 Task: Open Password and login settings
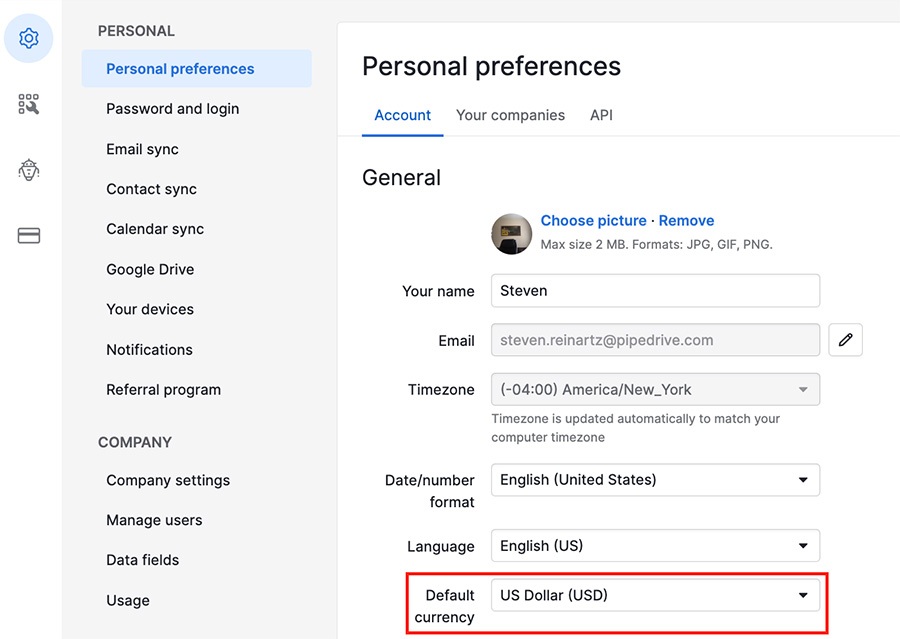coord(172,109)
